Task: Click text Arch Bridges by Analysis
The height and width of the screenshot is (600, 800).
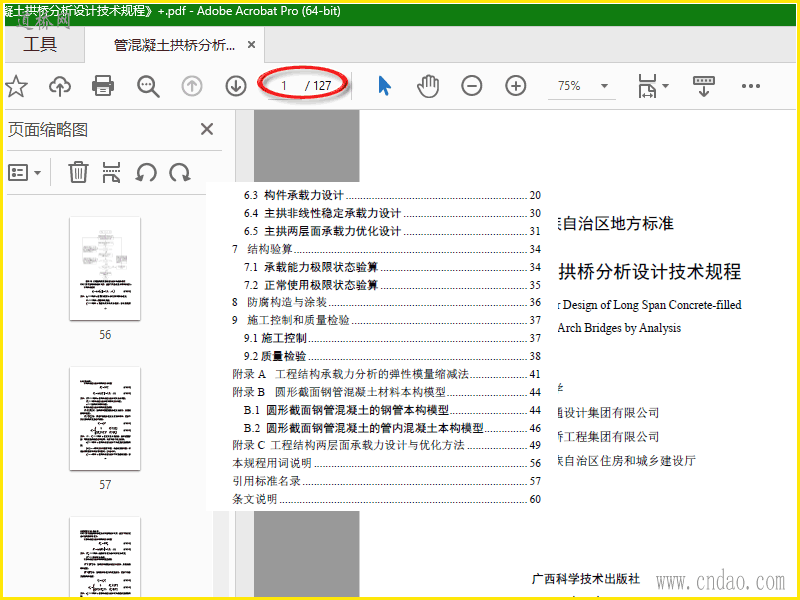Action: point(619,328)
